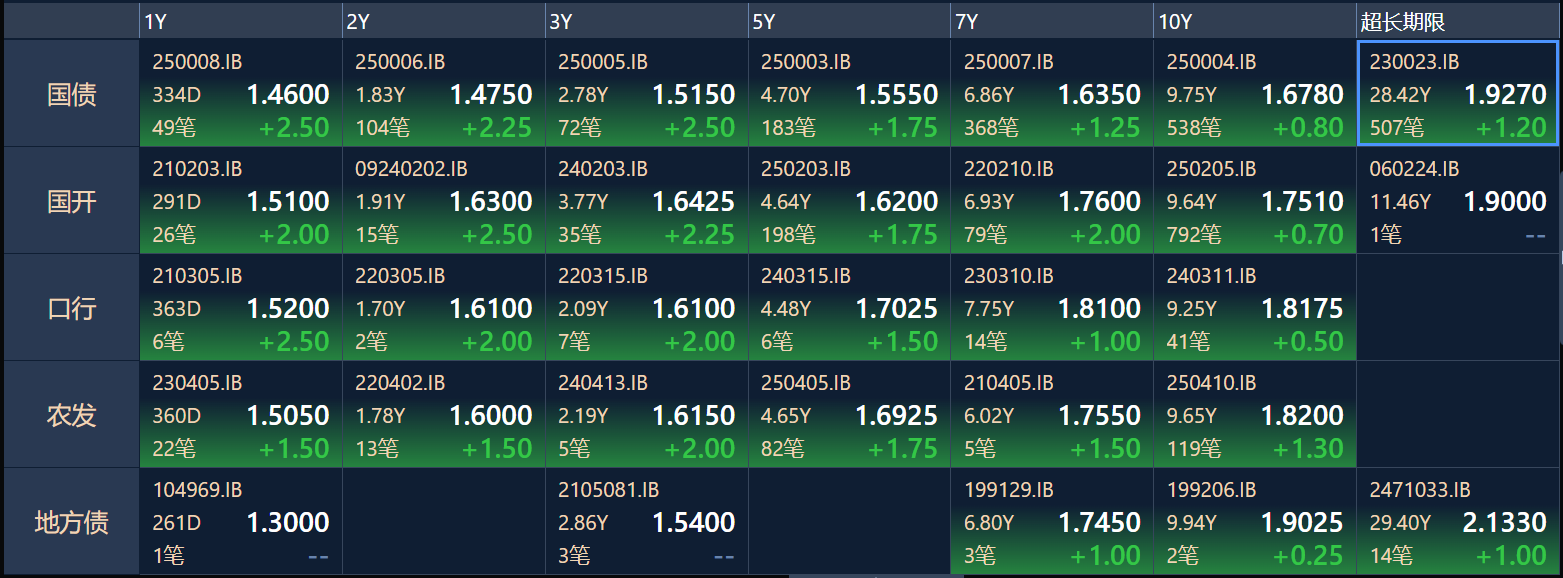Click the 地方债 row header
The image size is (1563, 578).
point(71,521)
